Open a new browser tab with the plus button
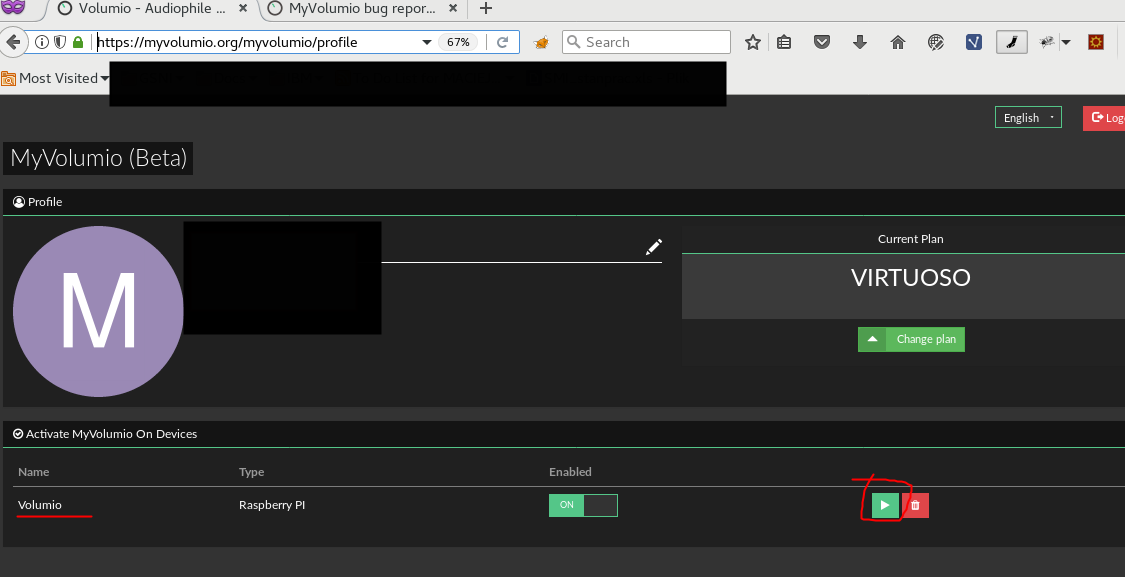 [x=486, y=9]
